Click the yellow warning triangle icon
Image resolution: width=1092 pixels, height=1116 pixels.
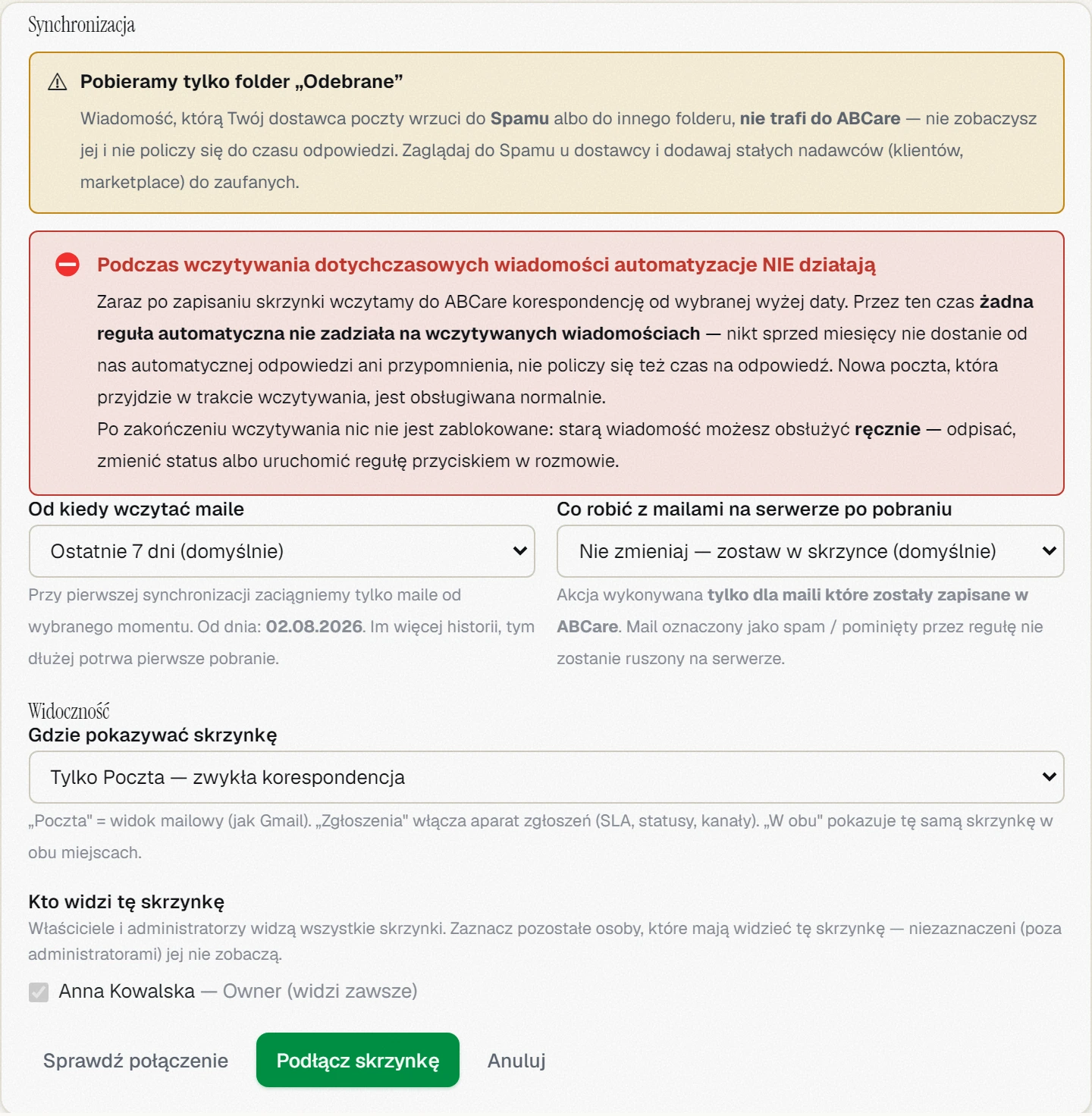click(58, 82)
